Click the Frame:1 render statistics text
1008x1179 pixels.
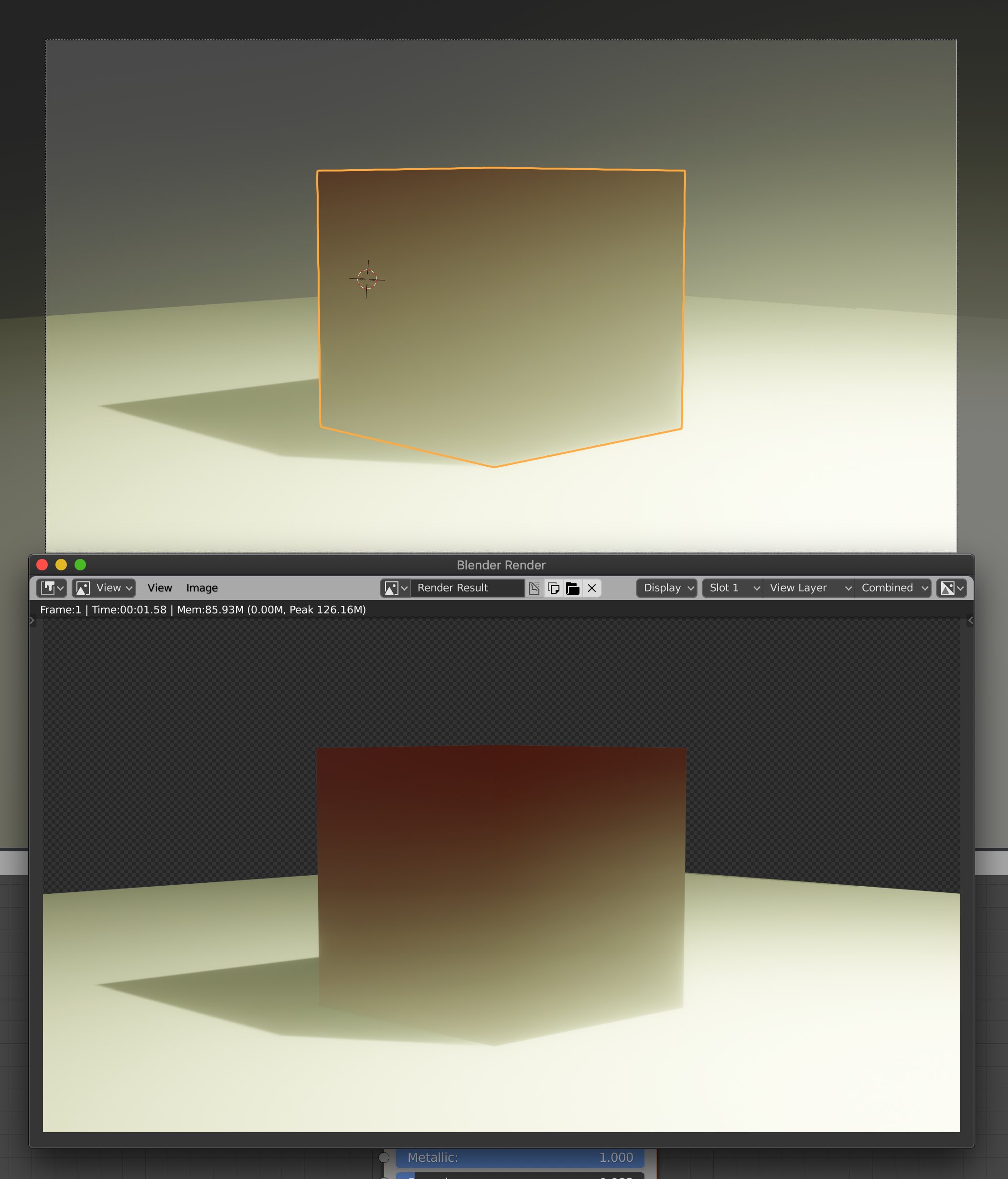point(203,610)
